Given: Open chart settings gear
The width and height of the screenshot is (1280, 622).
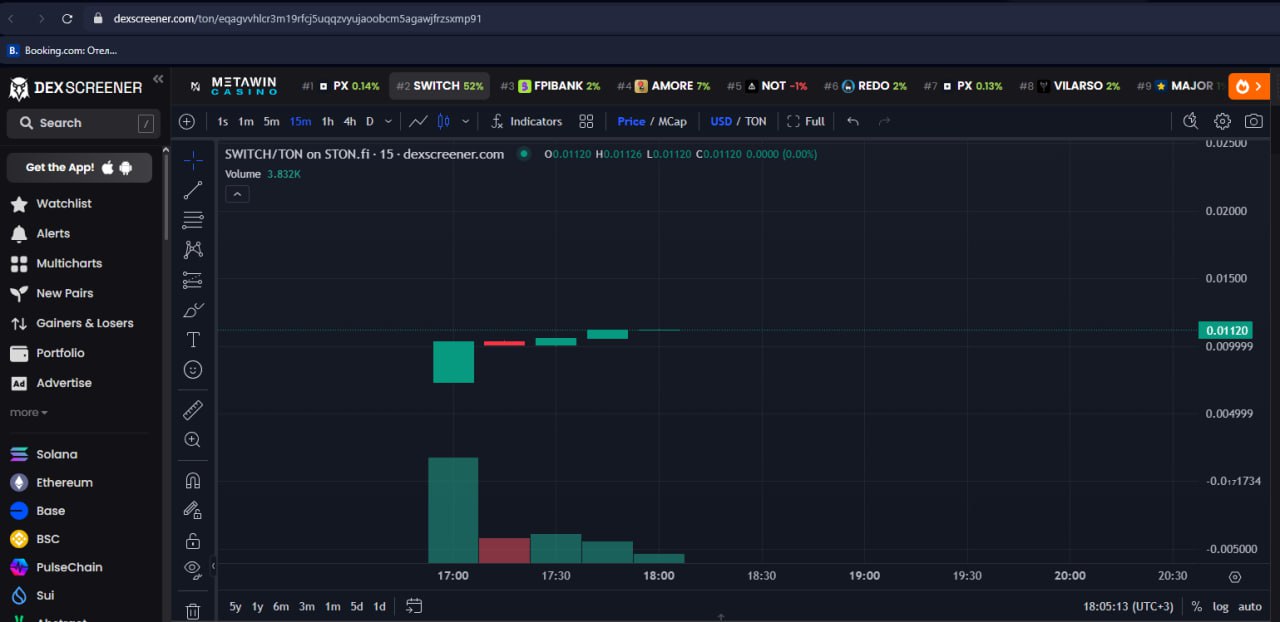Looking at the screenshot, I should click(1222, 121).
